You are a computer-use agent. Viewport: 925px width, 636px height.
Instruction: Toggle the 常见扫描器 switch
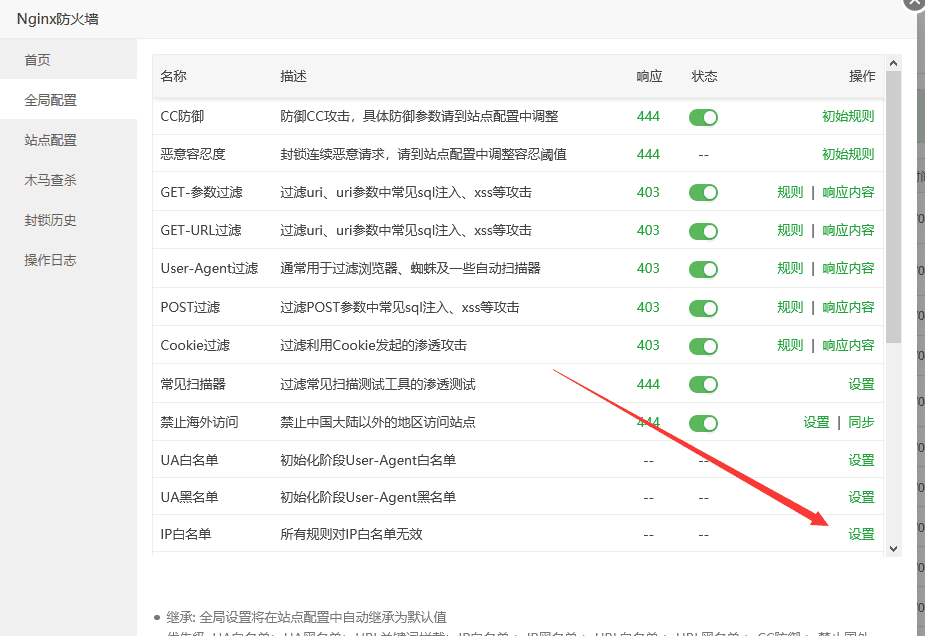coord(703,385)
